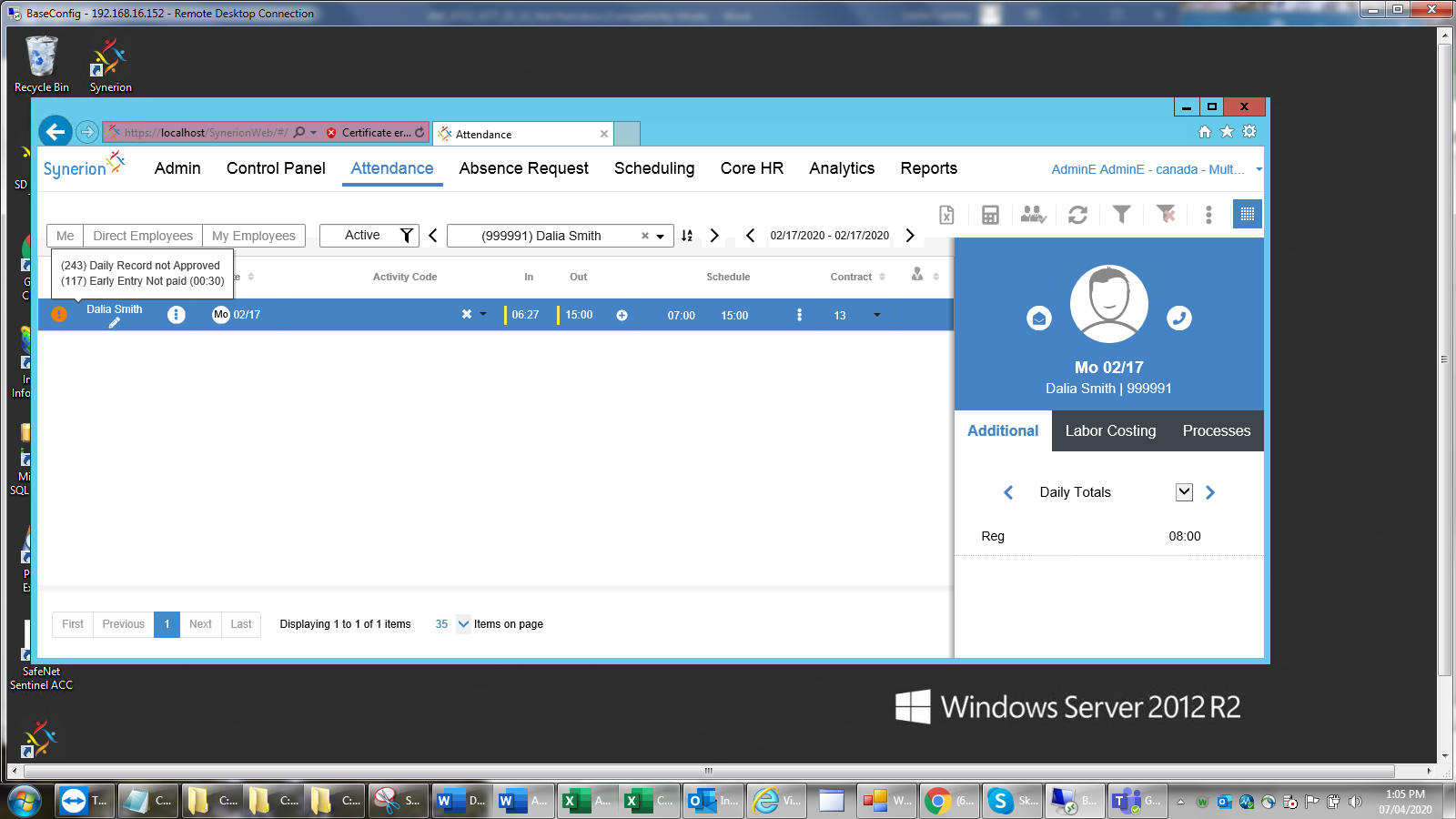
Task: Click the In time 06:27 cell
Action: 525,315
